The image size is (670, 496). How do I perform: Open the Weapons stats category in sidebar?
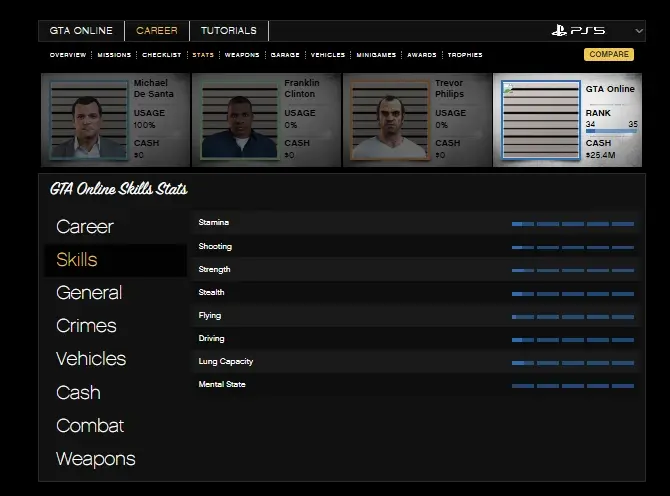96,459
